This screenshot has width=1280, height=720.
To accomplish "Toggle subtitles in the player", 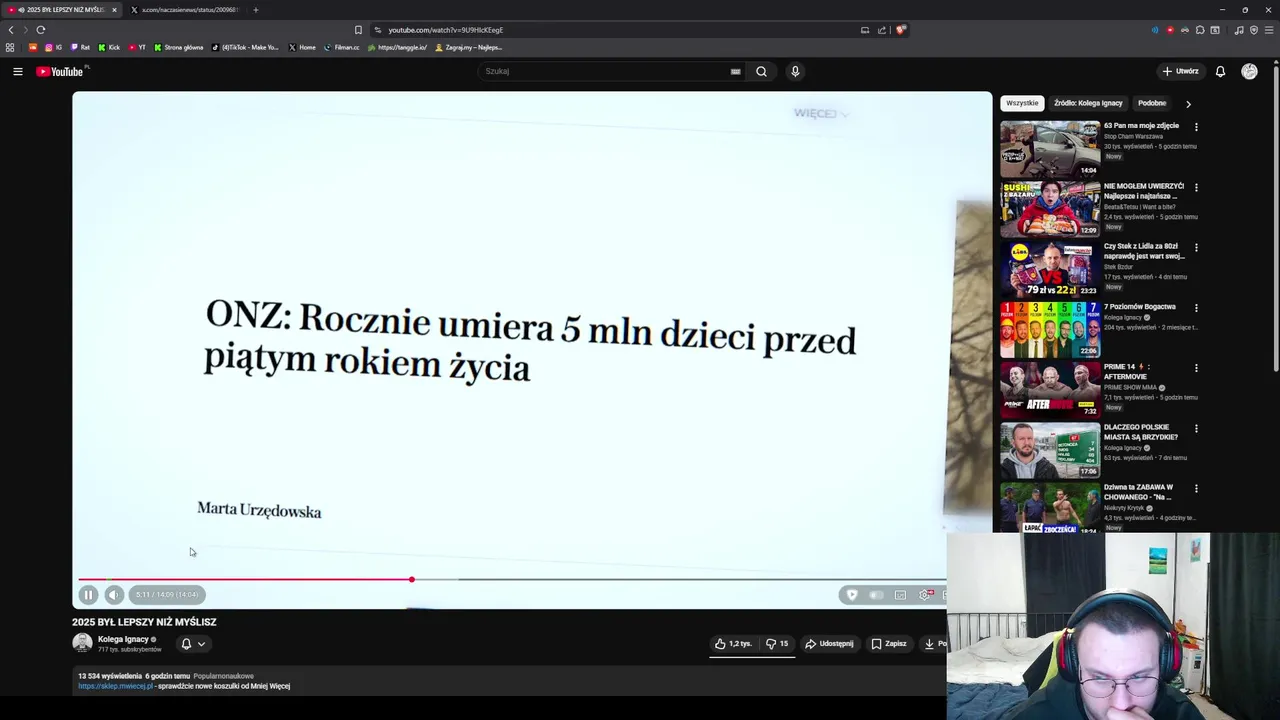I will coord(900,595).
